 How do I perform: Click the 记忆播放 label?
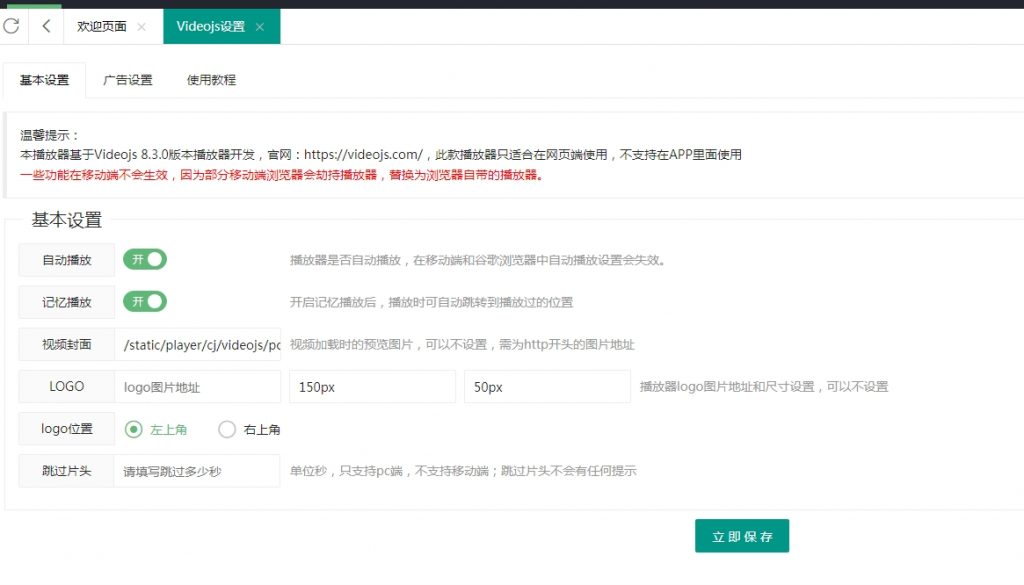tap(67, 302)
